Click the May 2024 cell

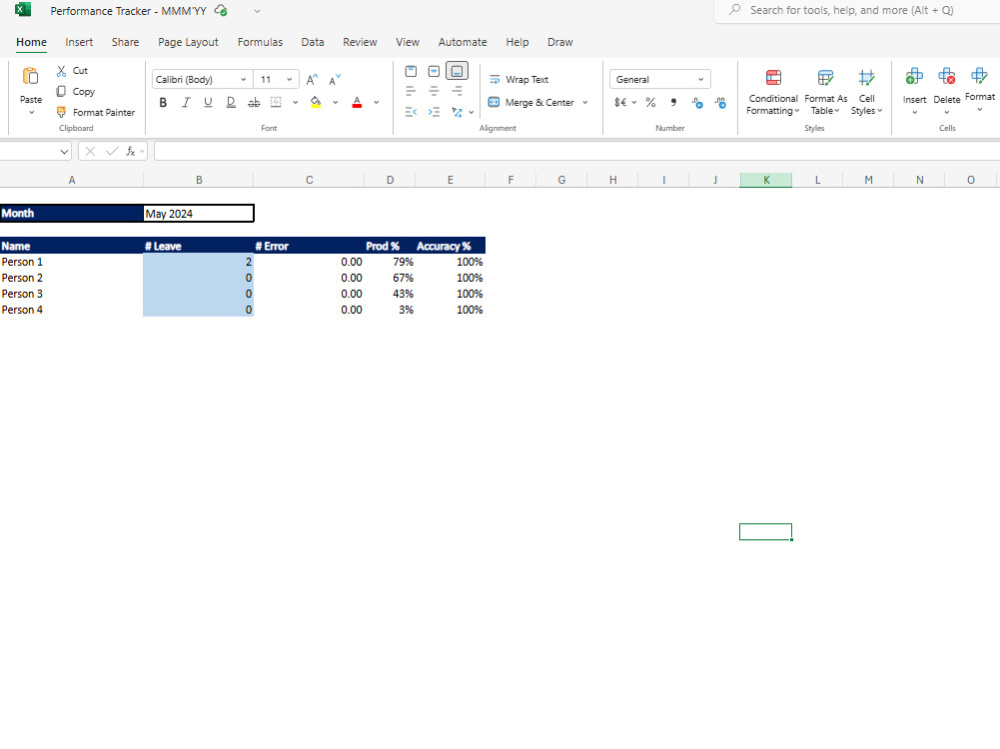tap(199, 214)
